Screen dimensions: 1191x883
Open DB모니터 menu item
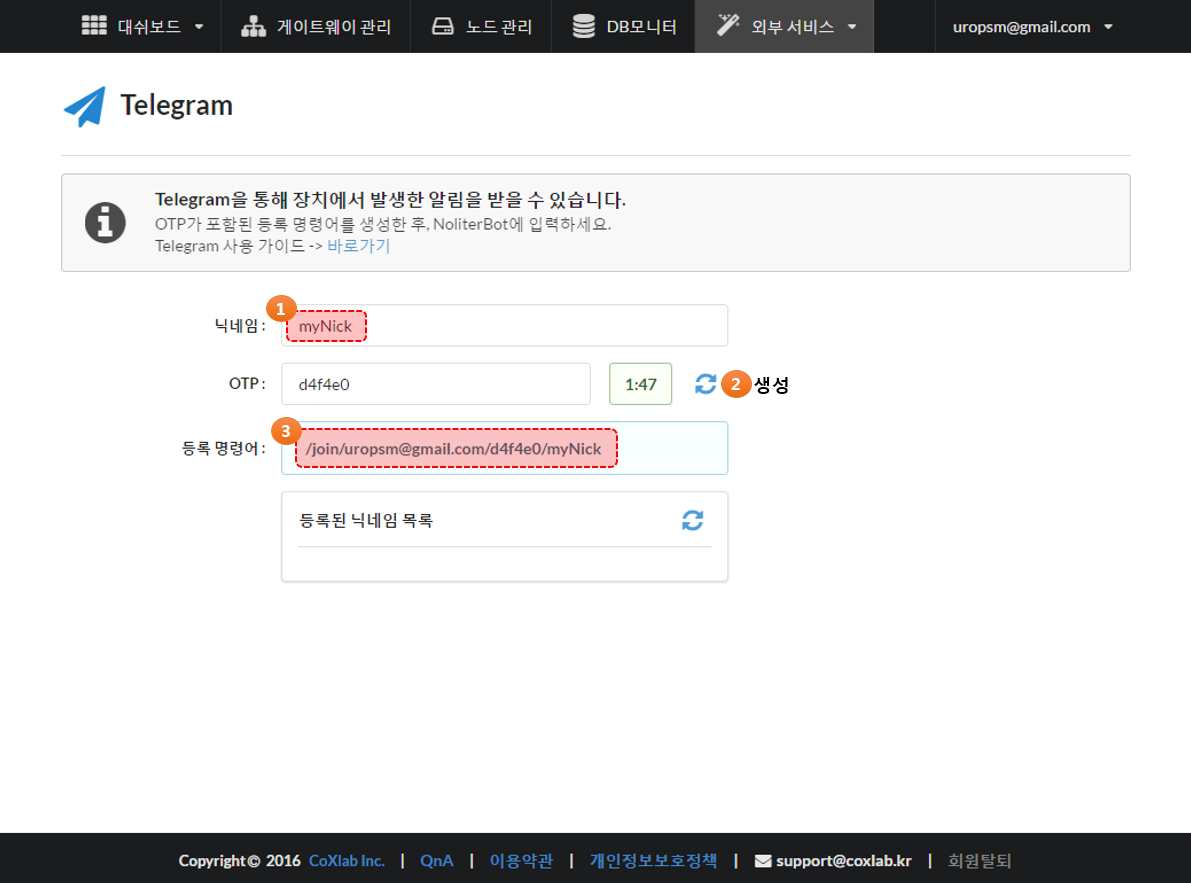[623, 27]
